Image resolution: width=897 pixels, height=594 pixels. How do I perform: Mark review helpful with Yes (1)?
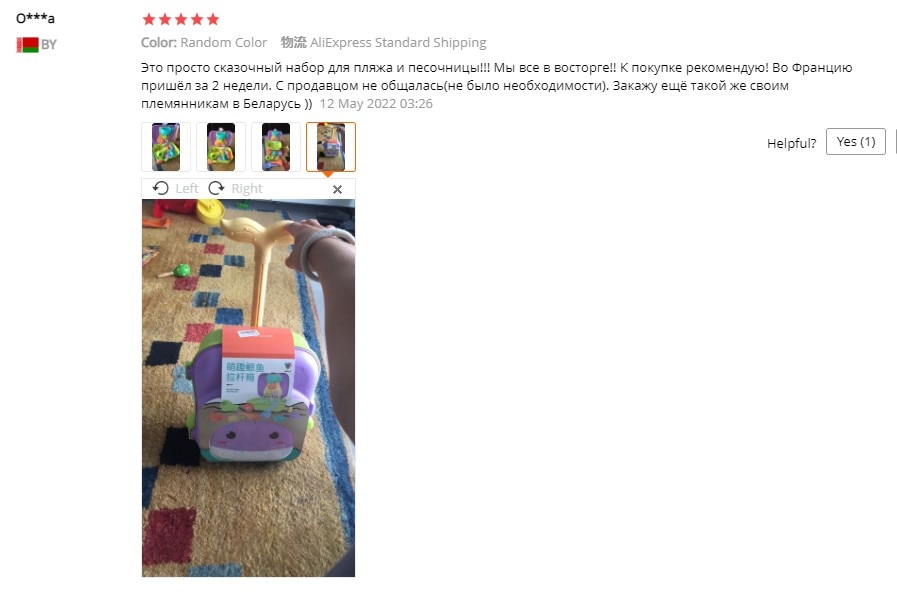(855, 141)
